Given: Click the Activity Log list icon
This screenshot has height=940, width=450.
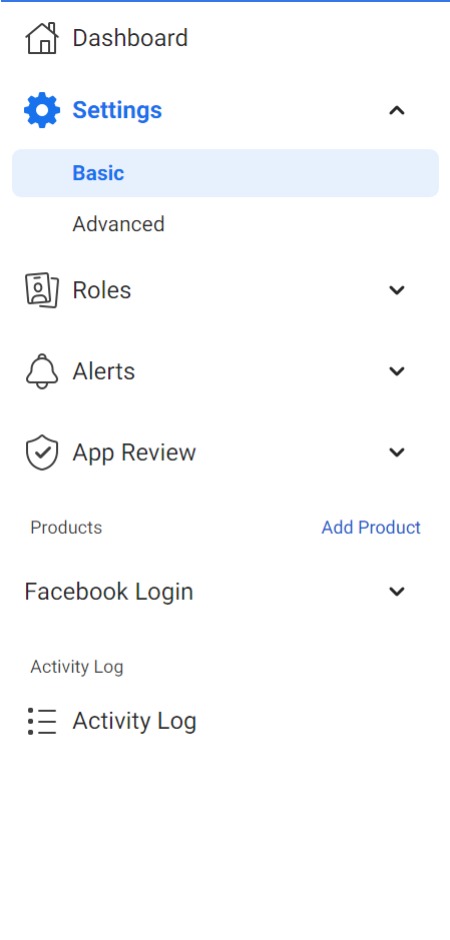Looking at the screenshot, I should pos(42,721).
